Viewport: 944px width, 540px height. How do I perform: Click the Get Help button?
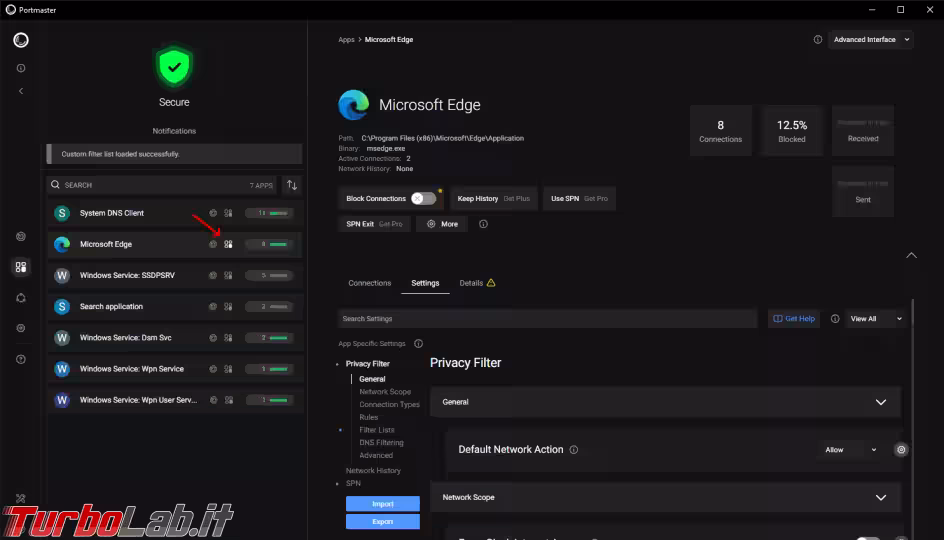pos(793,319)
